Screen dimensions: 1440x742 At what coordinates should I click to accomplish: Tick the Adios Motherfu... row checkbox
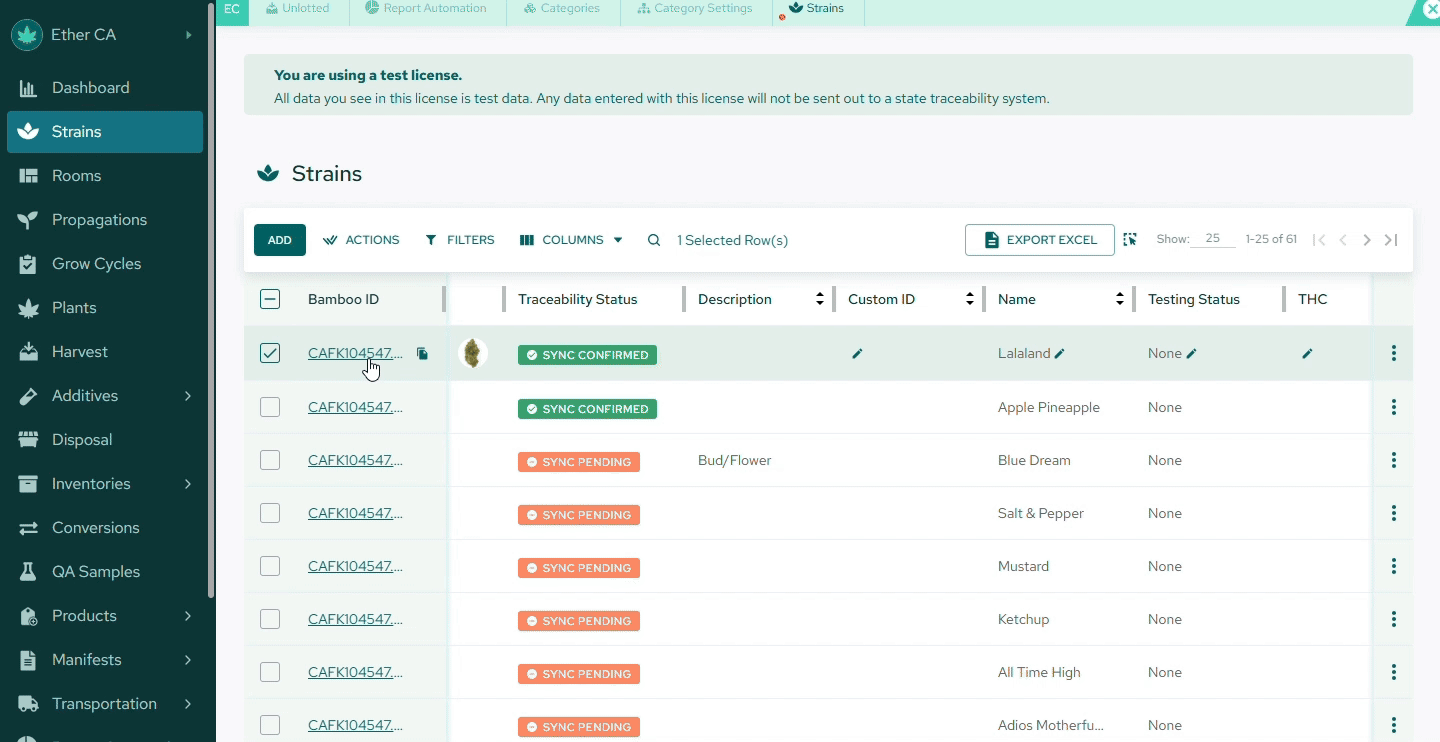tap(270, 725)
